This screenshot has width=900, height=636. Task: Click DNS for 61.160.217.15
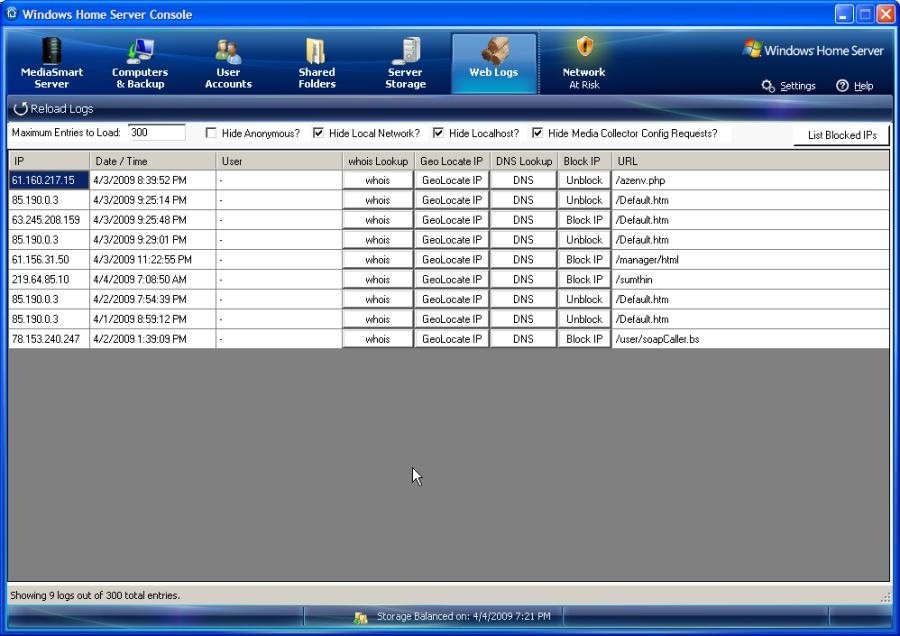click(523, 180)
